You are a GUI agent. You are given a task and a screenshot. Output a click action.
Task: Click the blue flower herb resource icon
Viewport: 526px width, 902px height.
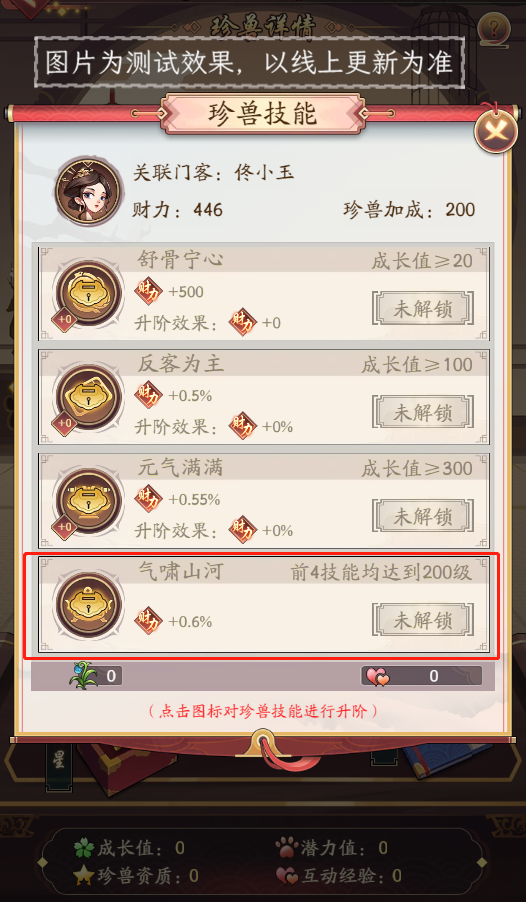[x=83, y=675]
